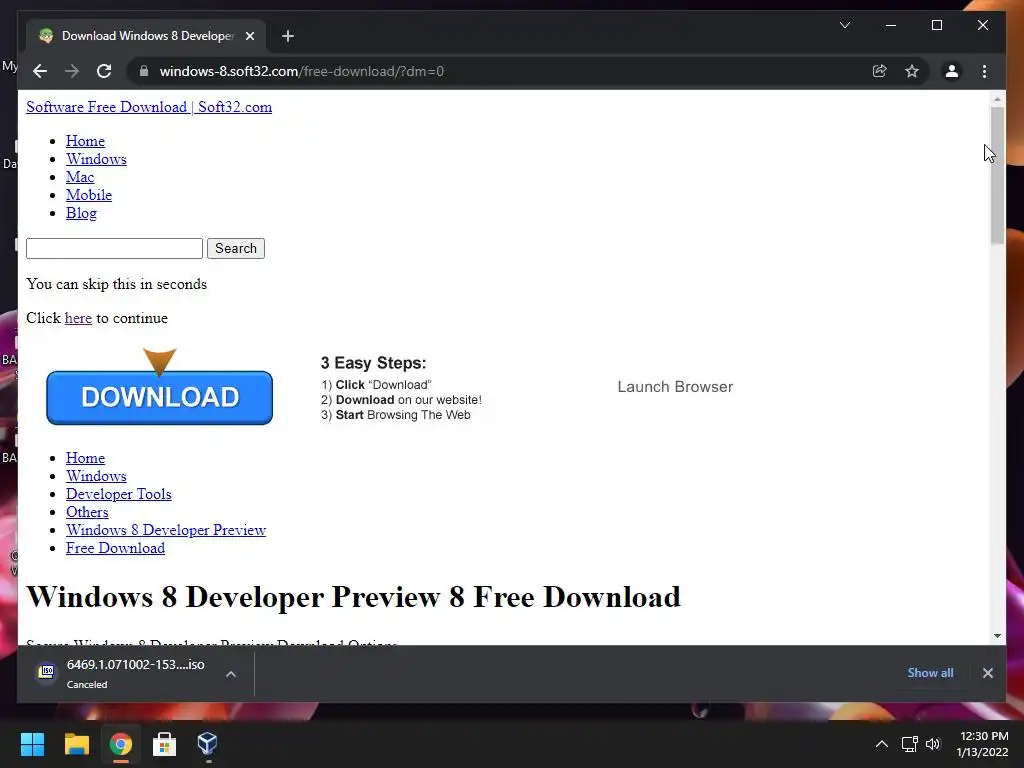Reload the current page
Viewport: 1024px width, 768px height.
[x=104, y=71]
